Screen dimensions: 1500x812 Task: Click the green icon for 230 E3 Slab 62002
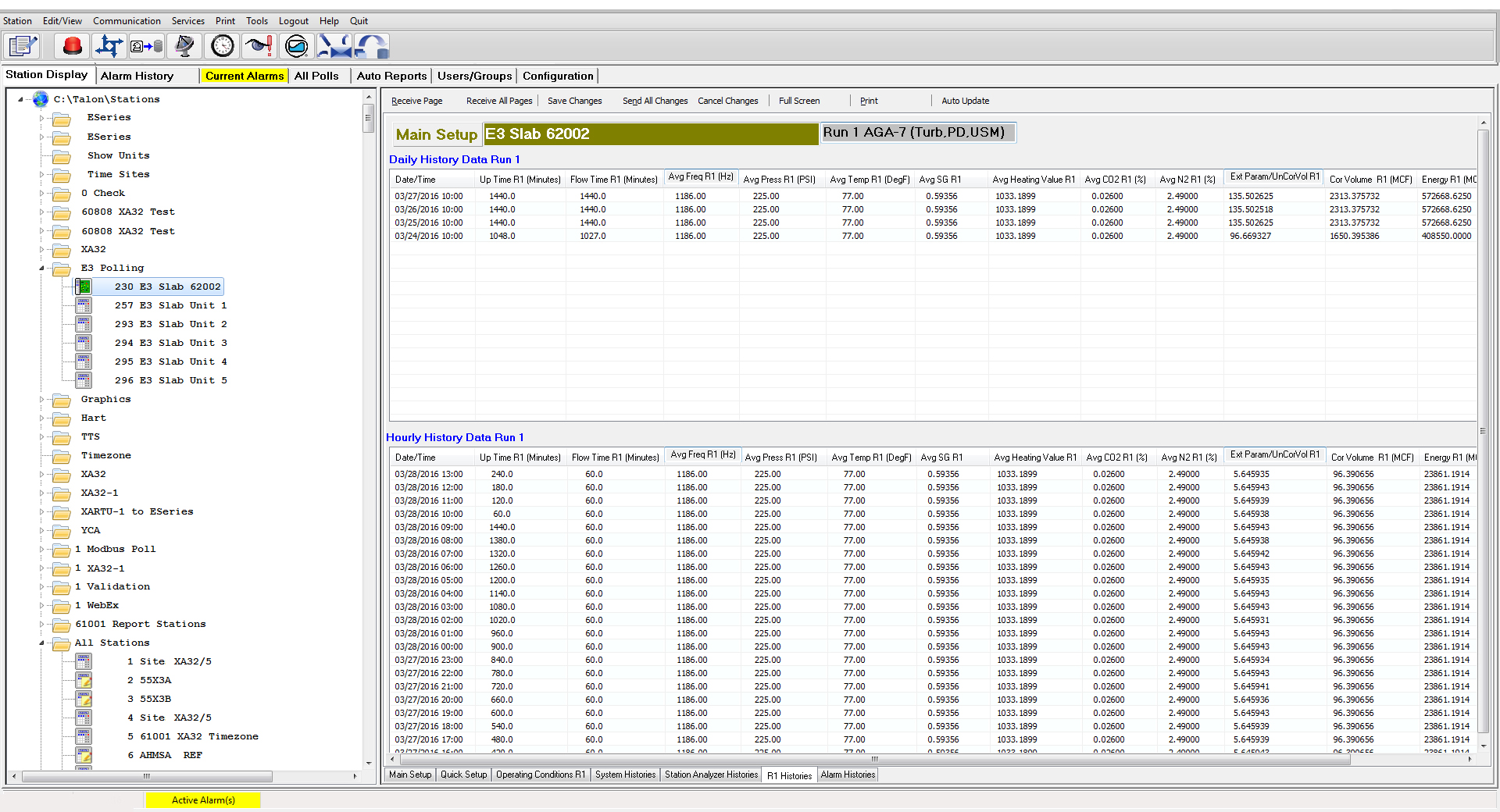[x=84, y=287]
